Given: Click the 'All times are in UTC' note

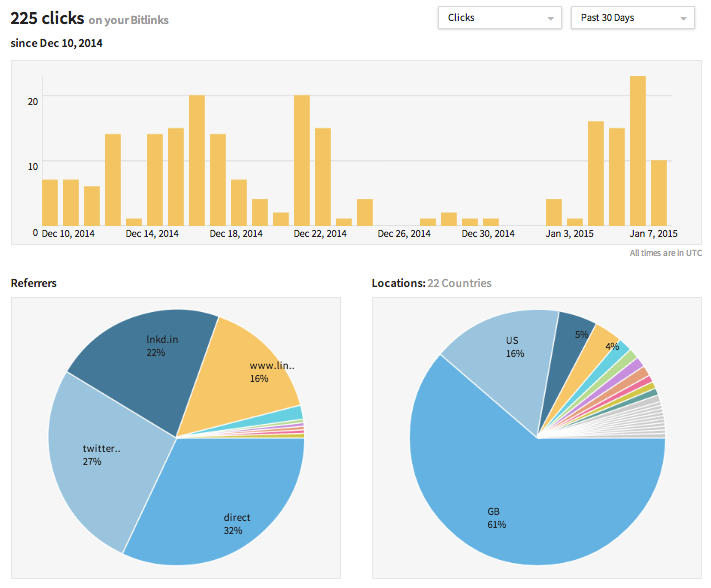Looking at the screenshot, I should [x=666, y=253].
